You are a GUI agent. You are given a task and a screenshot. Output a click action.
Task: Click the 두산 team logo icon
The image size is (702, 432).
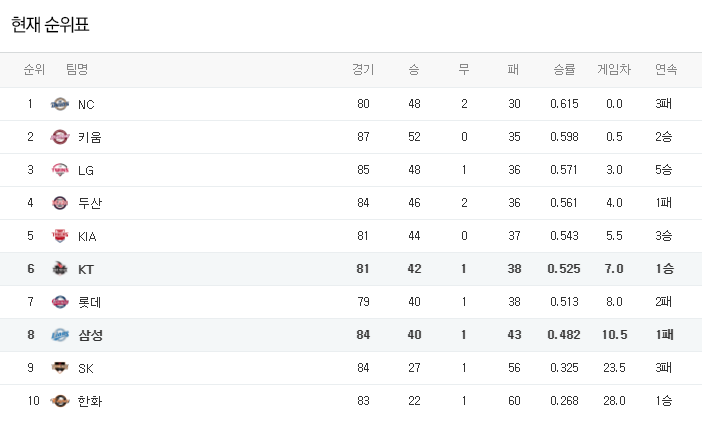(x=60, y=203)
